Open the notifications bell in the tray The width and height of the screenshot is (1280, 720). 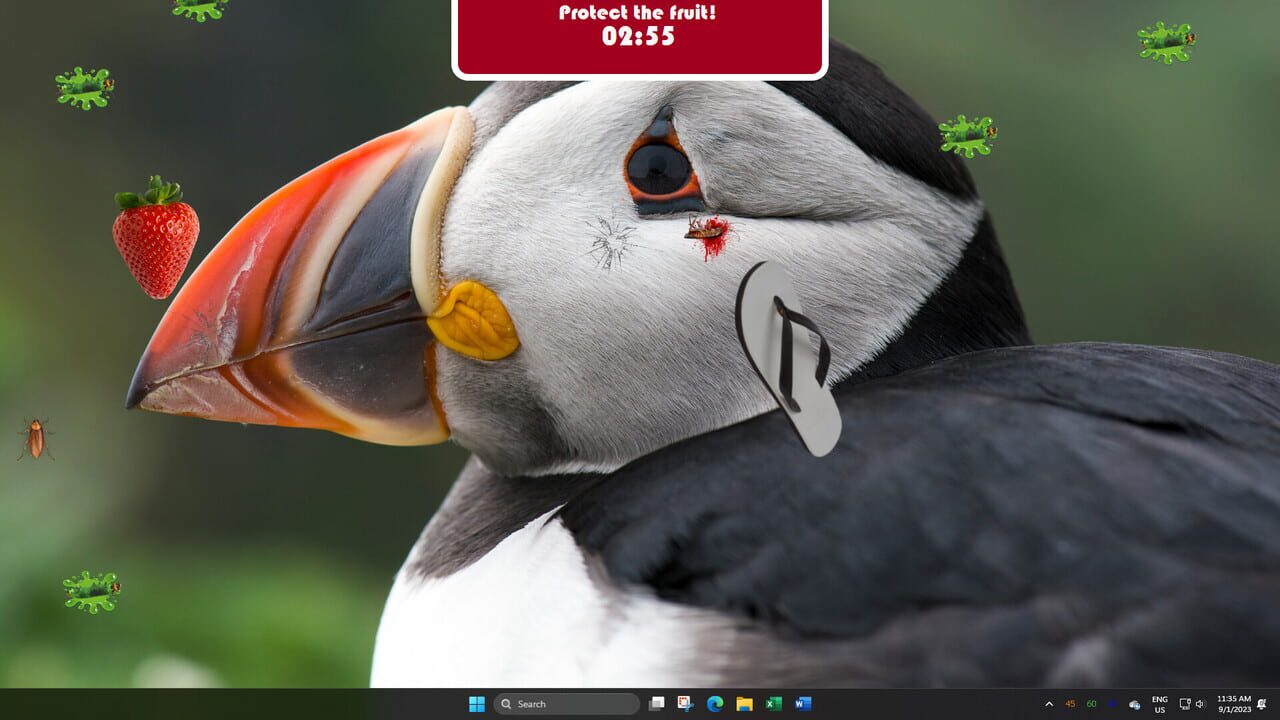click(1262, 704)
